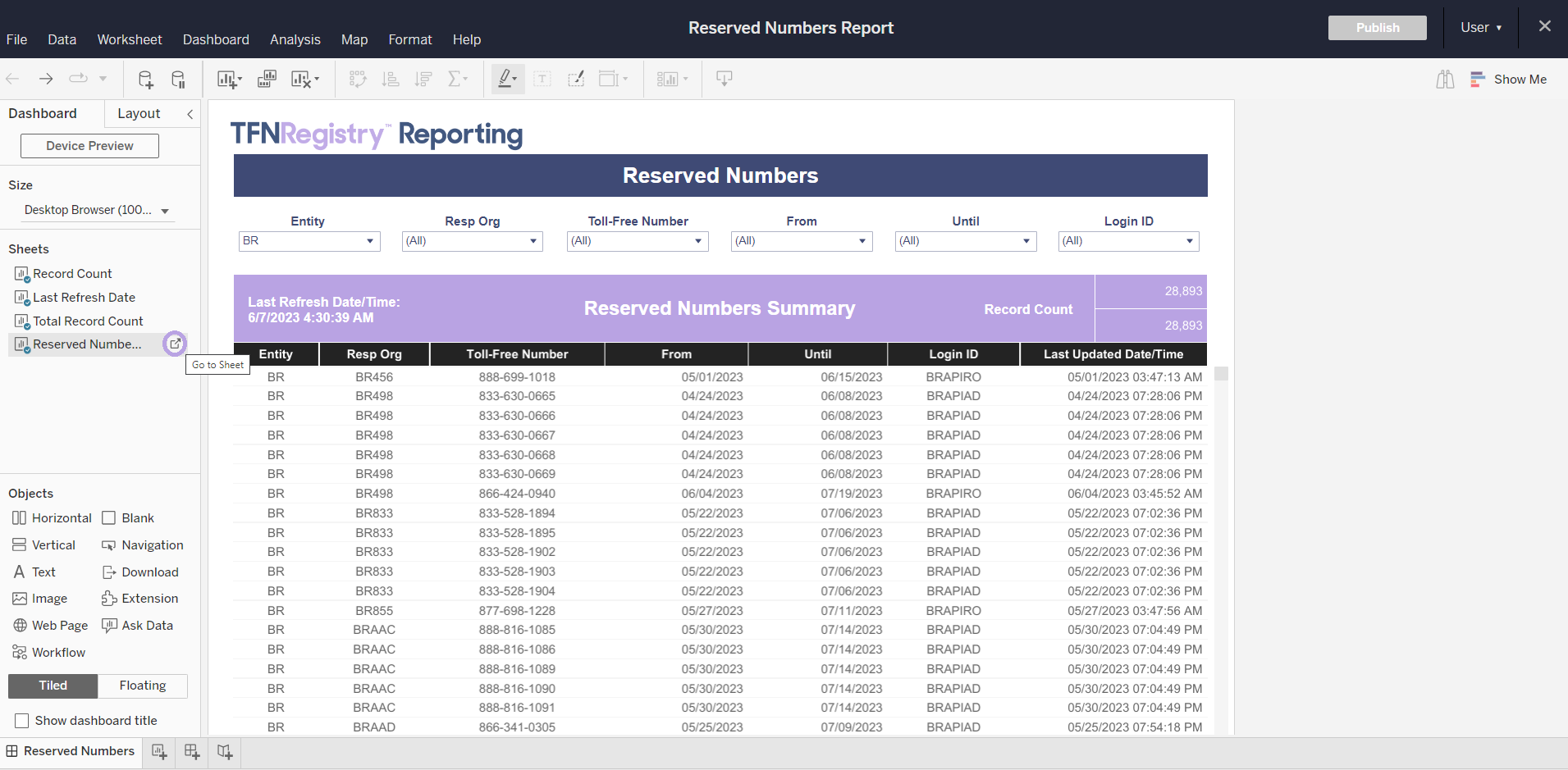Switch to Floating layout mode
Image resolution: width=1568 pixels, height=770 pixels.
(143, 686)
